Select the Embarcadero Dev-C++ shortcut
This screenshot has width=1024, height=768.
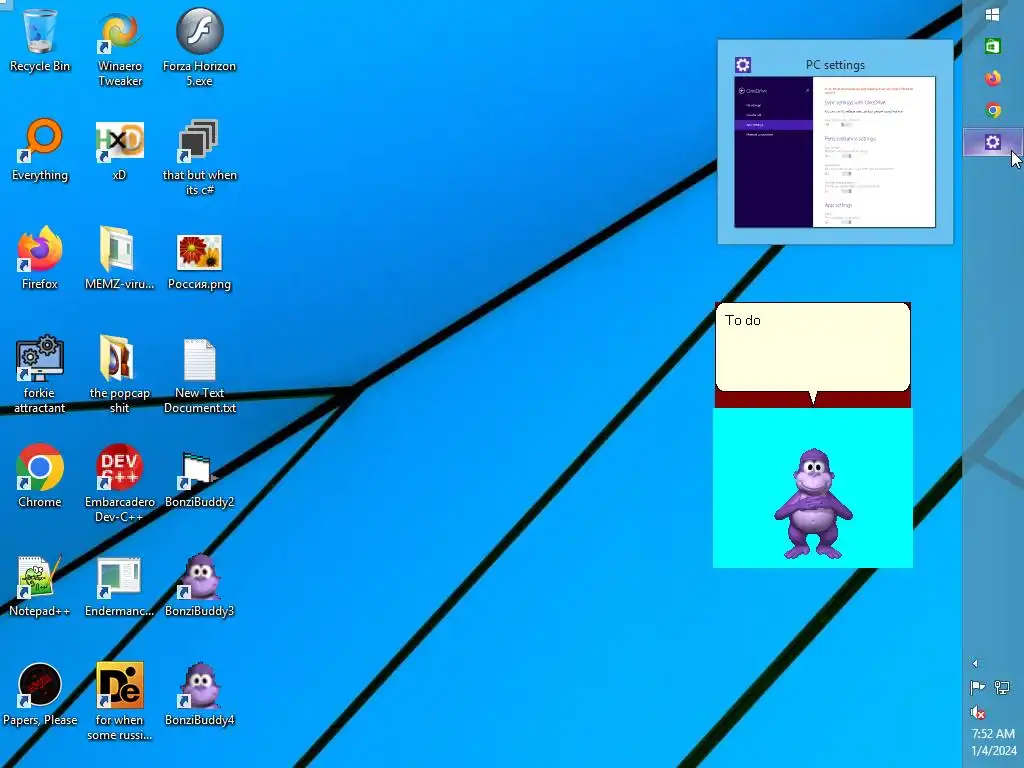(x=120, y=485)
